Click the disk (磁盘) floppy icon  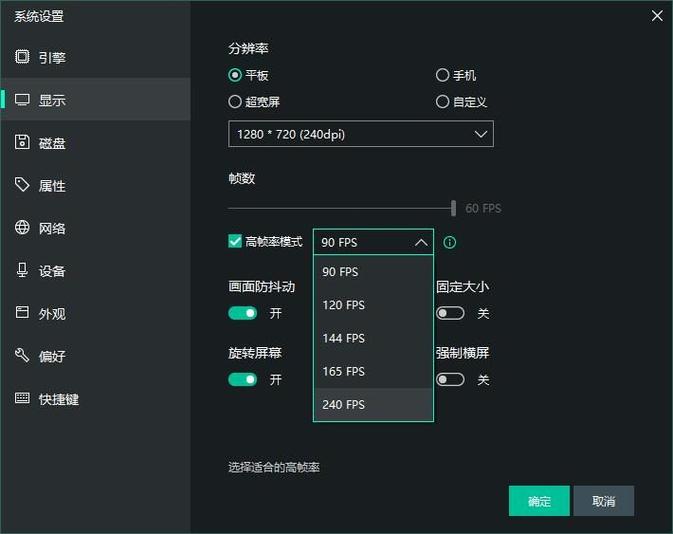click(x=22, y=142)
